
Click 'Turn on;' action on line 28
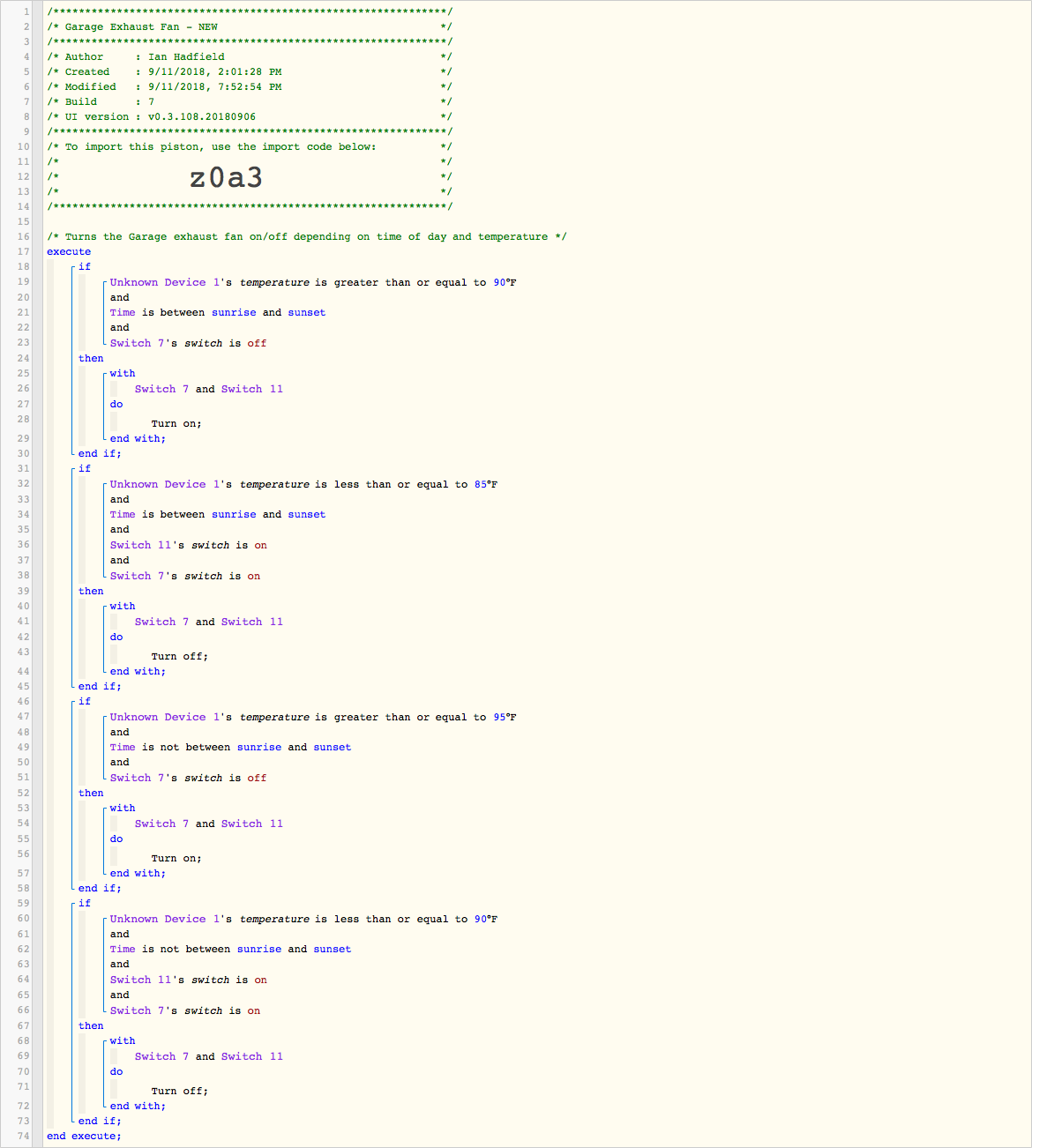[176, 423]
